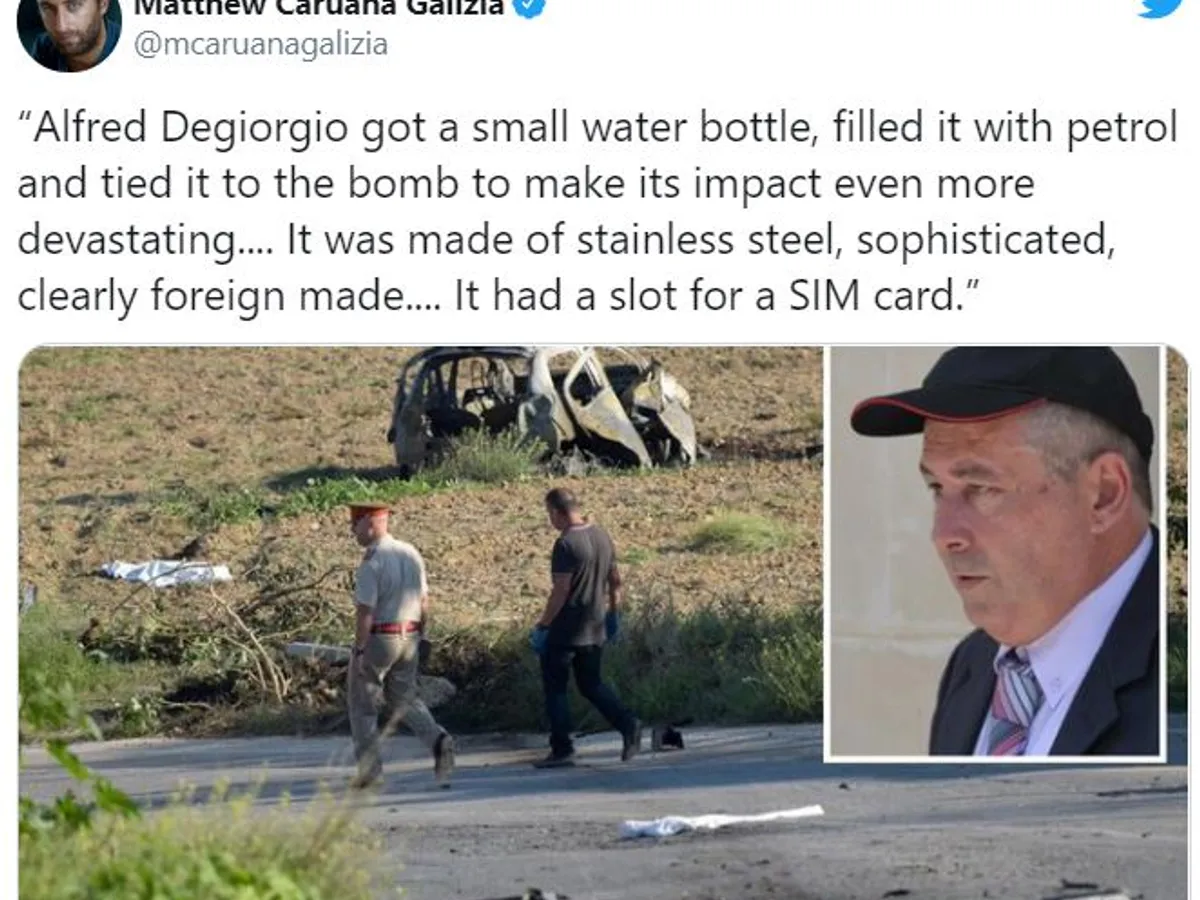This screenshot has height=900, width=1200.
Task: Click the man in dark shirt with gloves
Action: pyautogui.click(x=584, y=627)
